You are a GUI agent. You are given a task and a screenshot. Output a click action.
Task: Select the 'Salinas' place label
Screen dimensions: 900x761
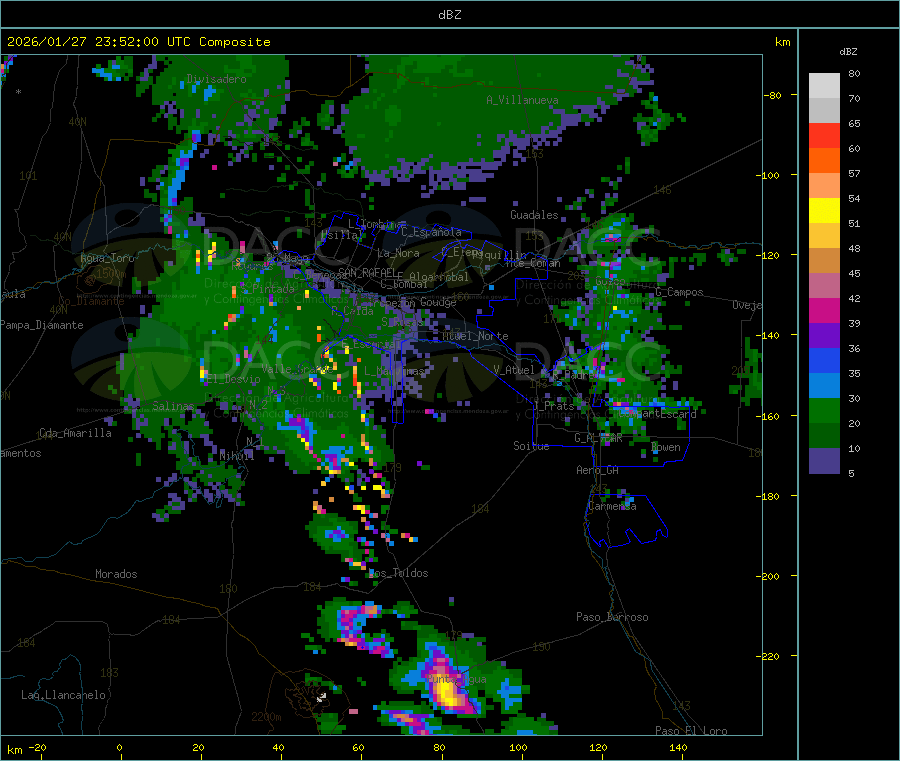[173, 406]
